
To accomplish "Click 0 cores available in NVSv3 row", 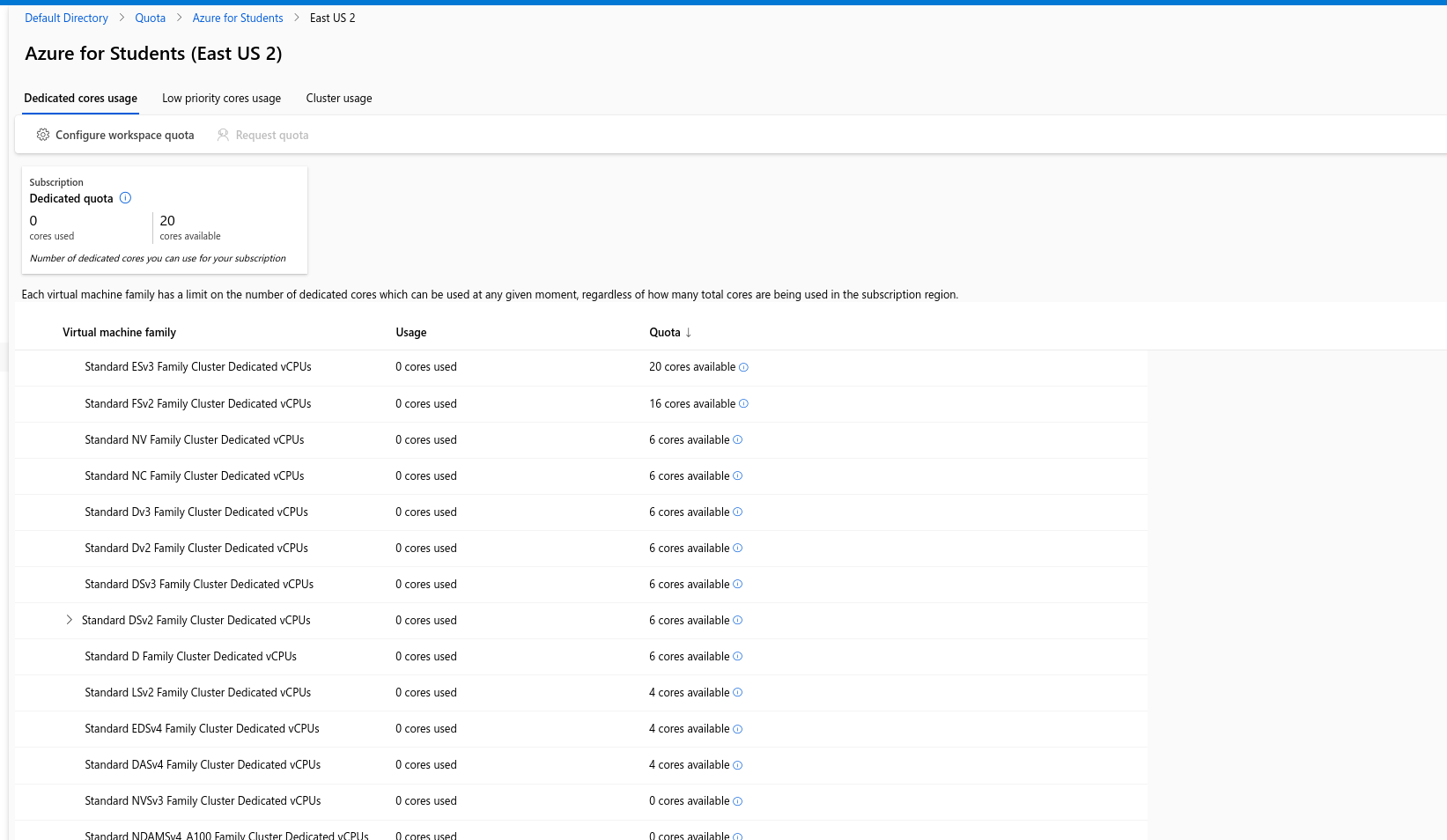I will [x=690, y=800].
